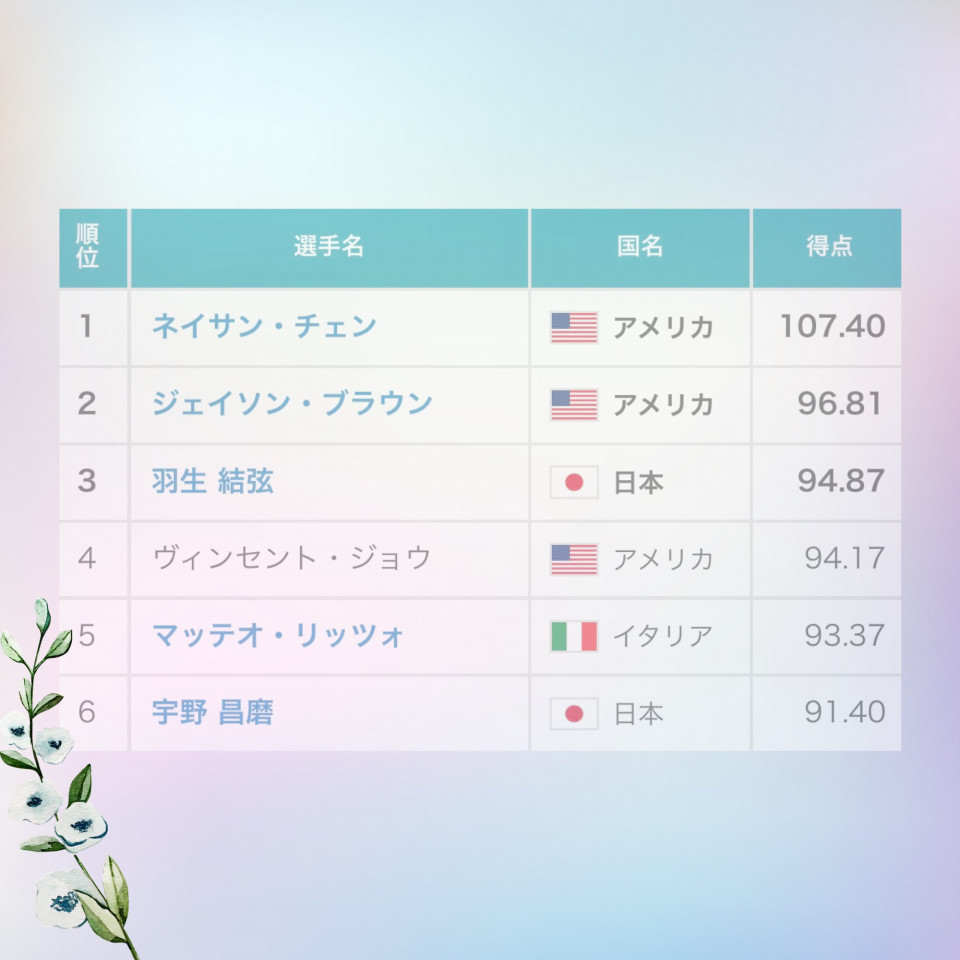Image resolution: width=960 pixels, height=960 pixels.
Task: Select the ヴィンセント・ジョウ name cell
Action: [x=329, y=558]
